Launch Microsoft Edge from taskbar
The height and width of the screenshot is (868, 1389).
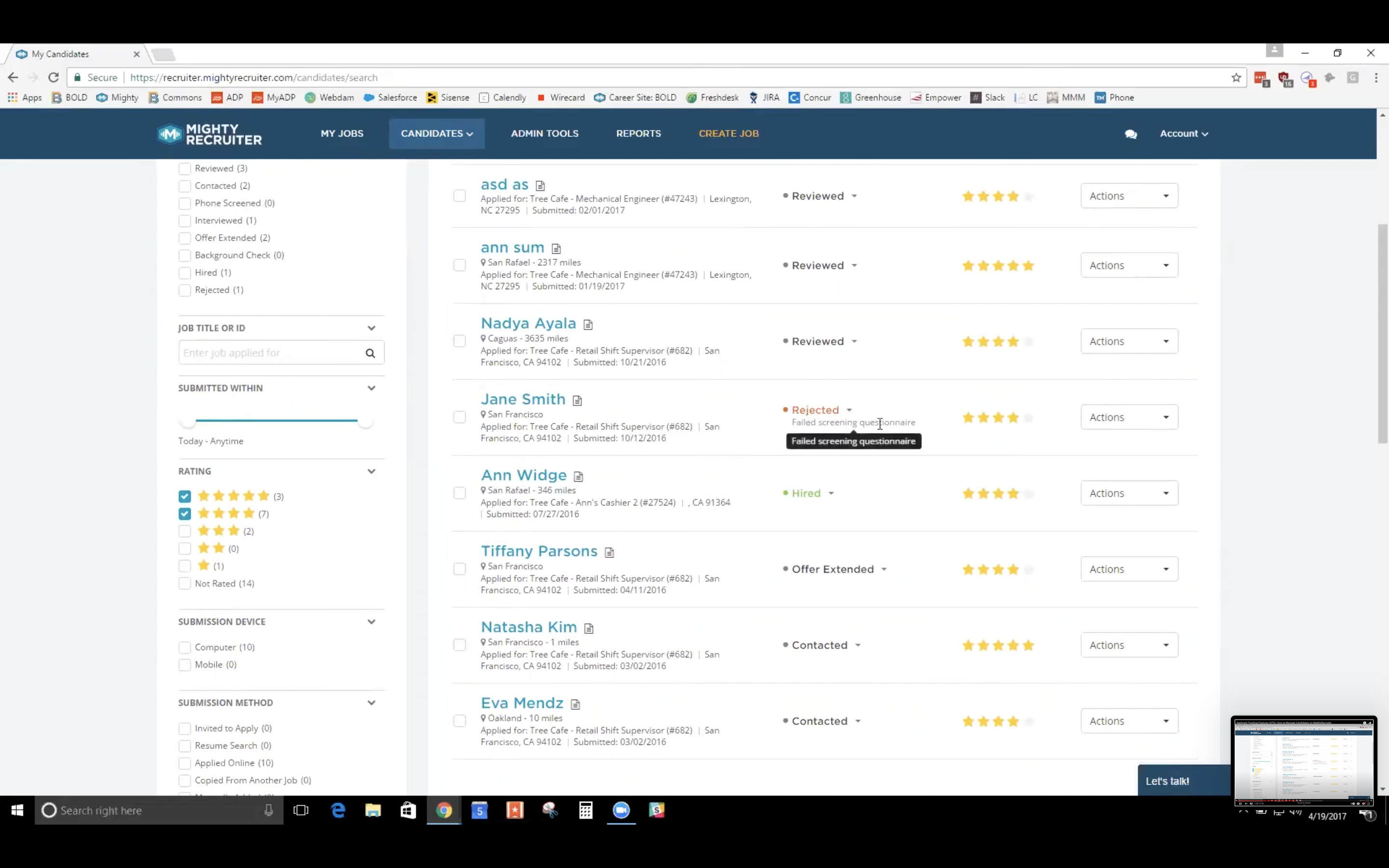pyautogui.click(x=338, y=810)
